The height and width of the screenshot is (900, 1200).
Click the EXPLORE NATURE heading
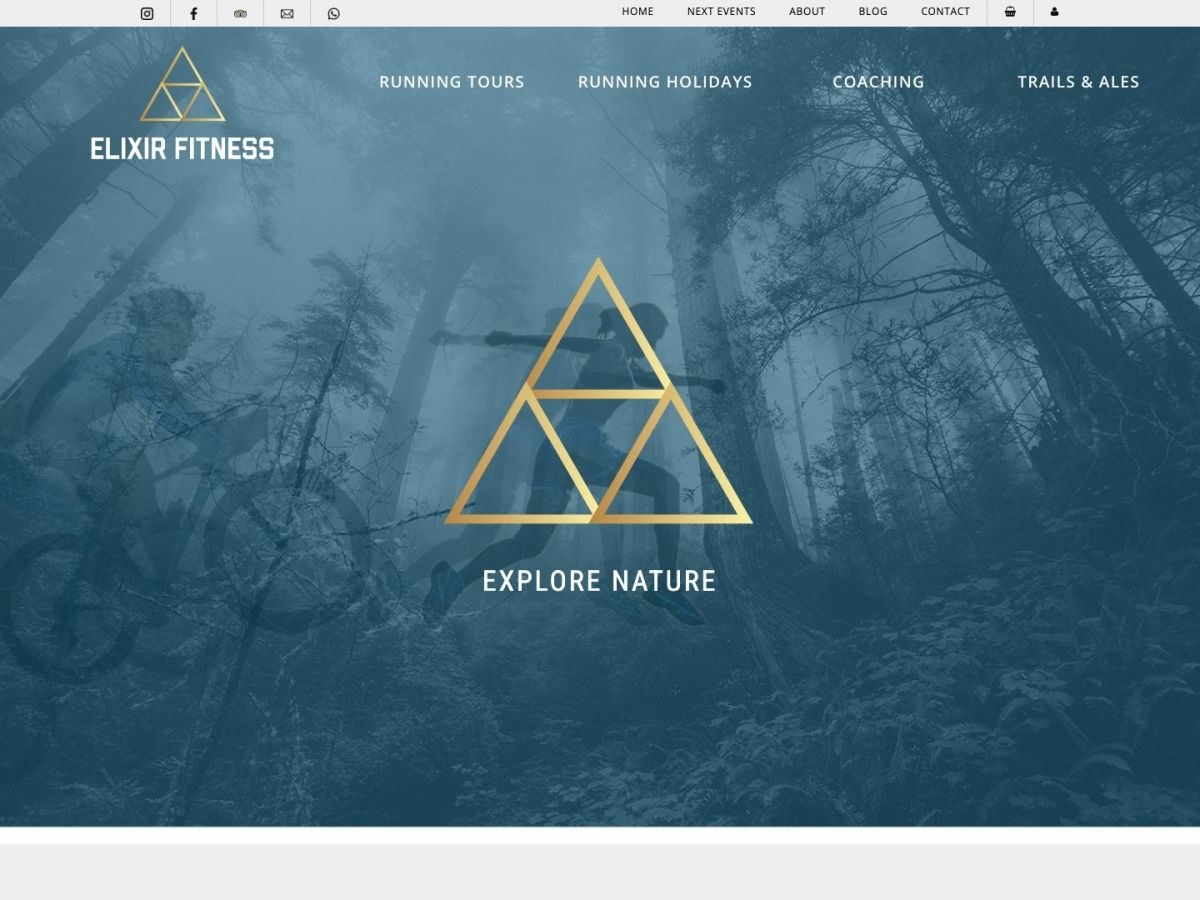tap(599, 581)
